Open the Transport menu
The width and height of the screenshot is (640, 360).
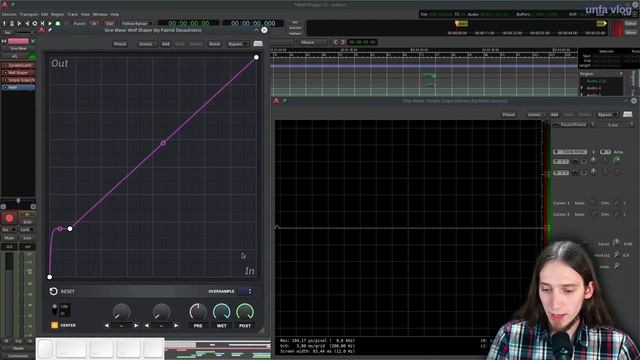point(29,14)
